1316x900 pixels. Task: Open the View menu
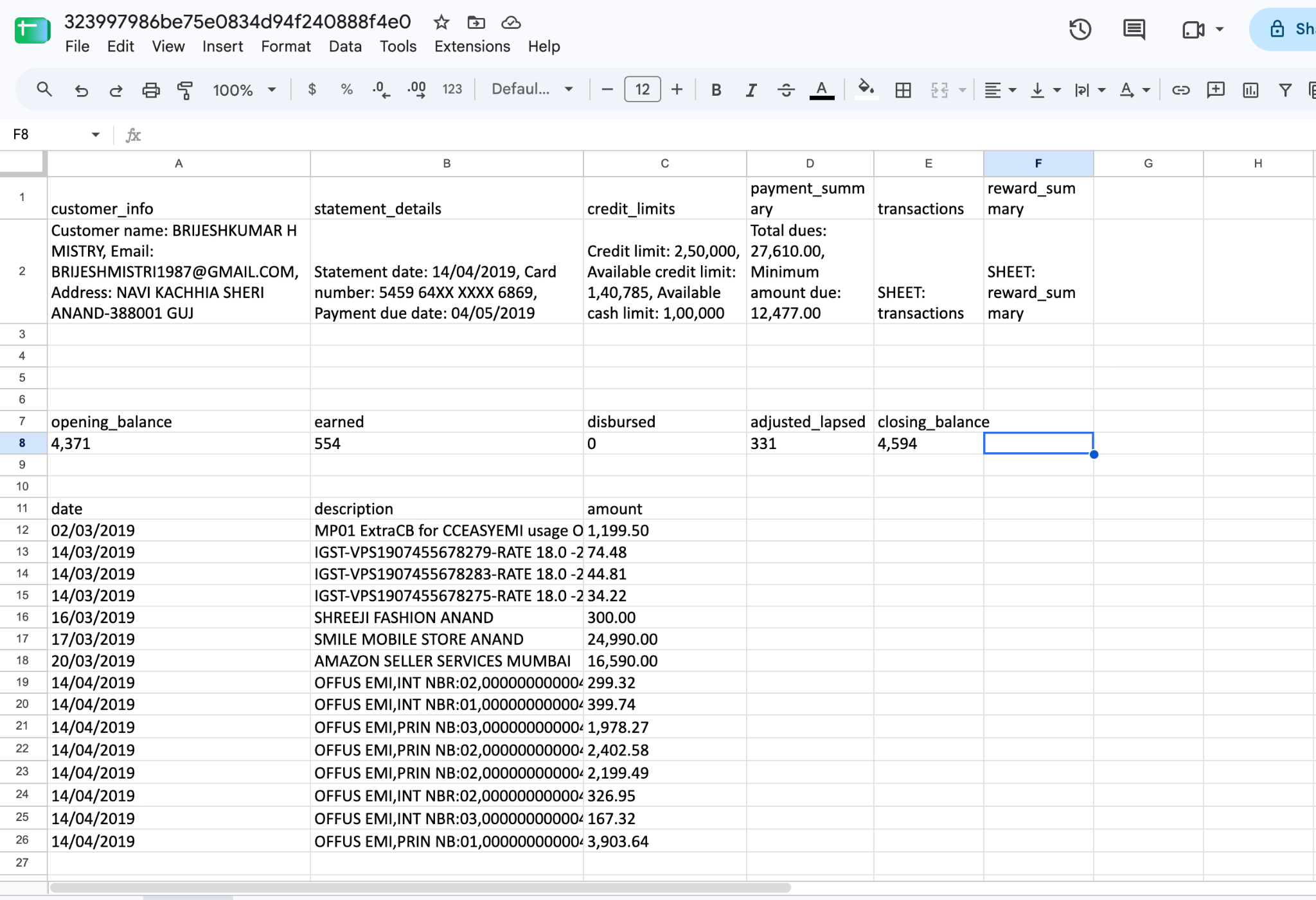168,46
